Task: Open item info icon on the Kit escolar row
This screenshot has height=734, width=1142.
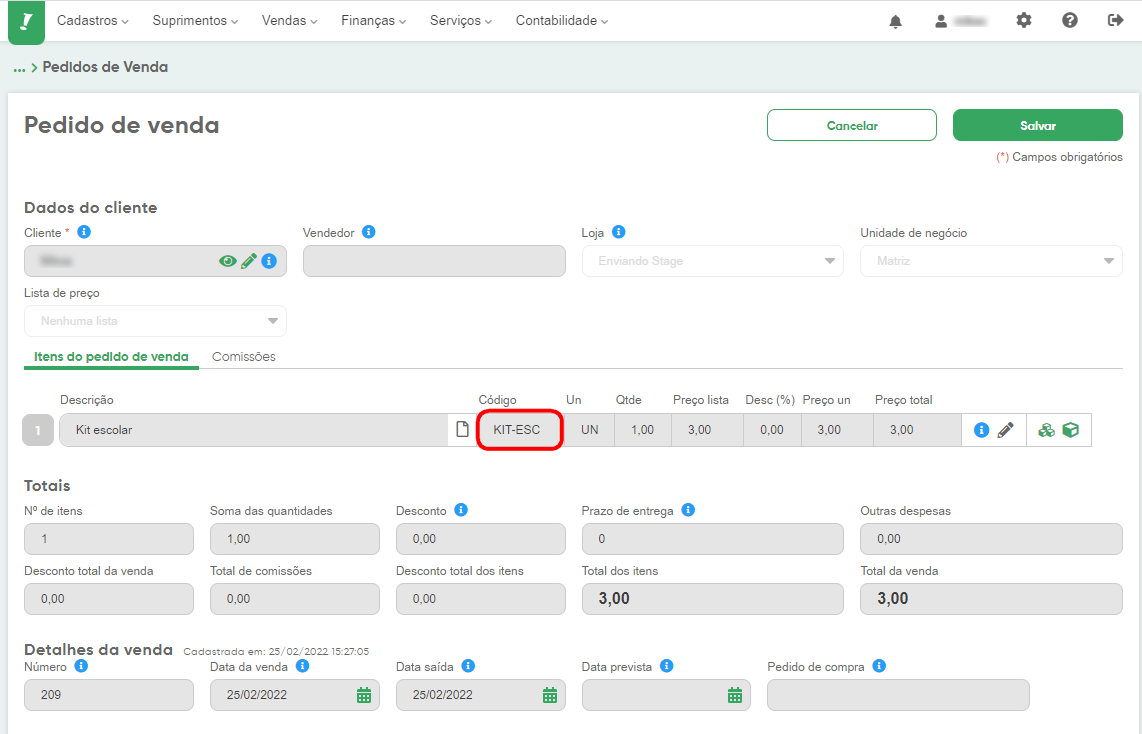Action: tap(981, 430)
